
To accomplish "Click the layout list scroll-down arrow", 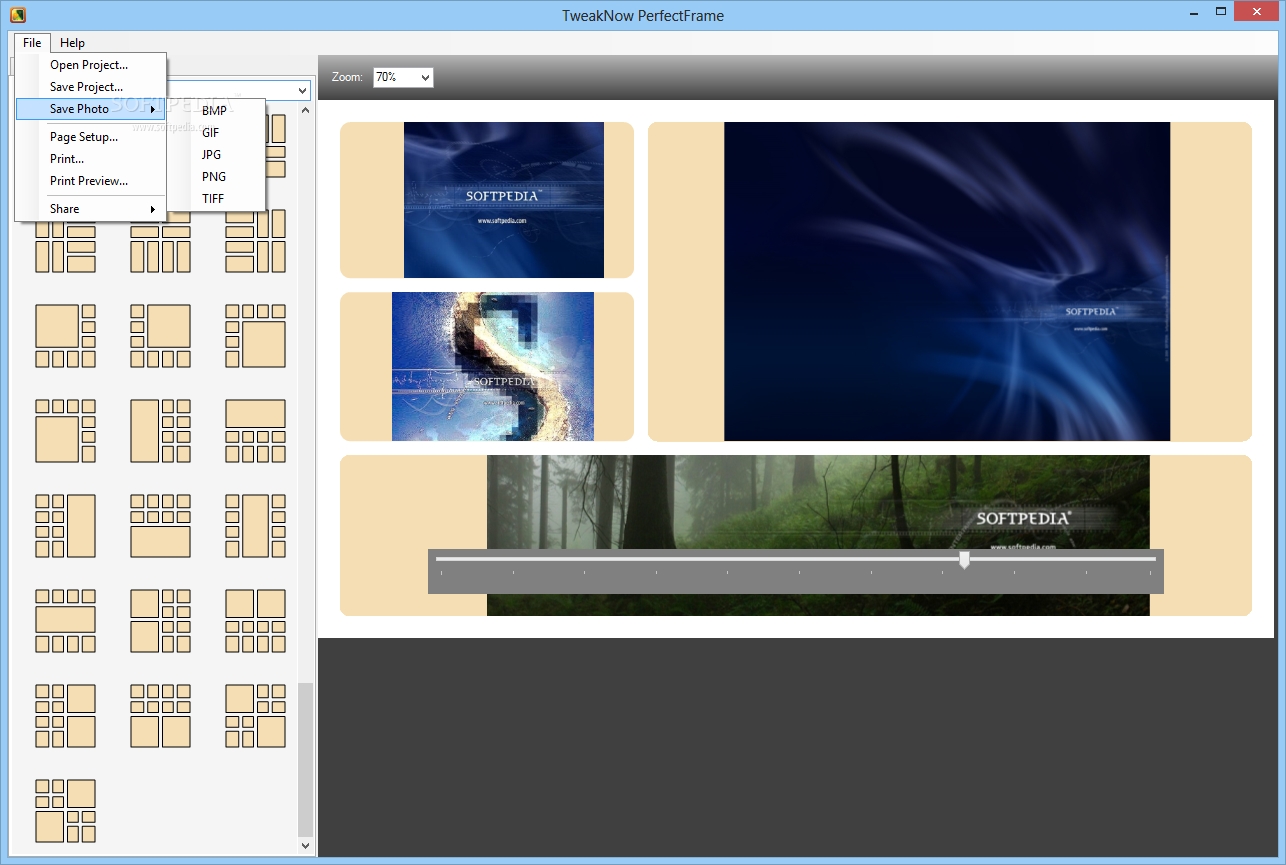I will (x=306, y=846).
